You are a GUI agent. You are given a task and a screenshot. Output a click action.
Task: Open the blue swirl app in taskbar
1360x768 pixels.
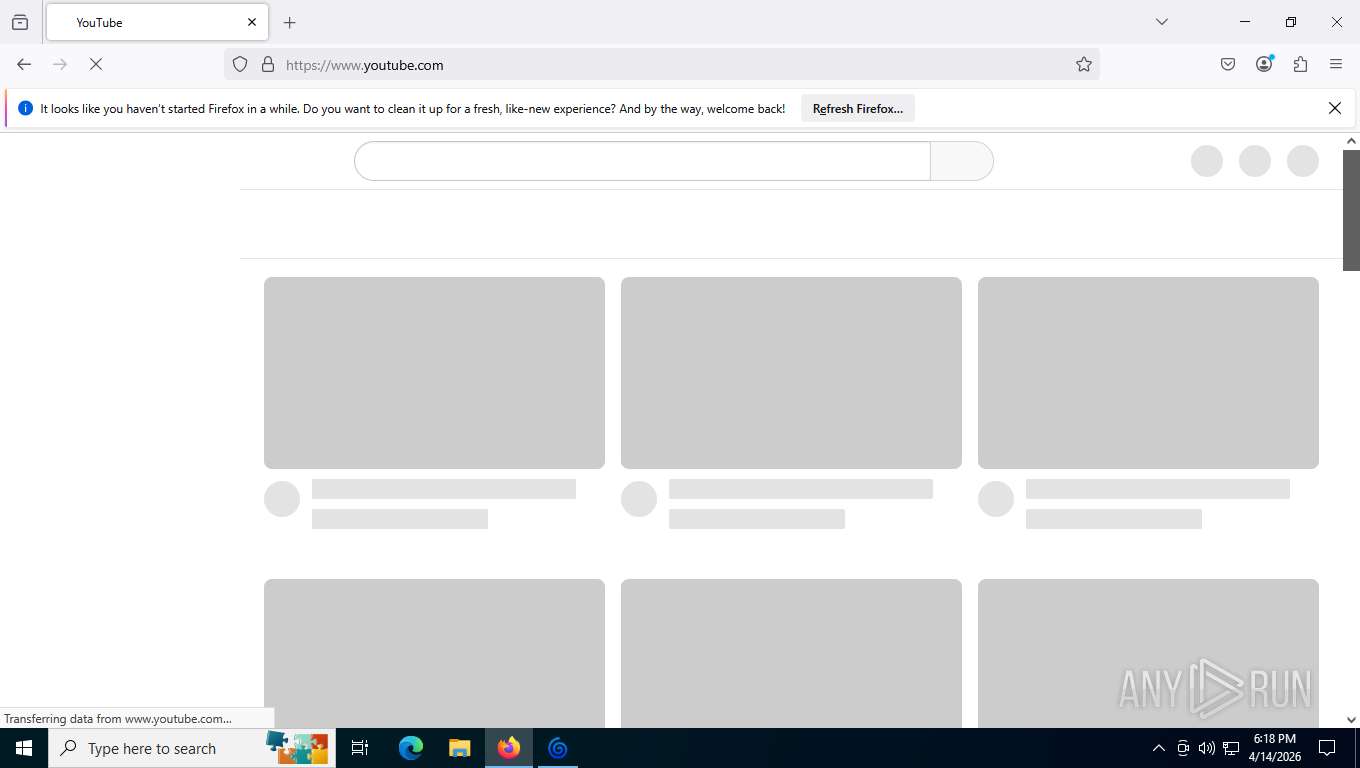(558, 748)
